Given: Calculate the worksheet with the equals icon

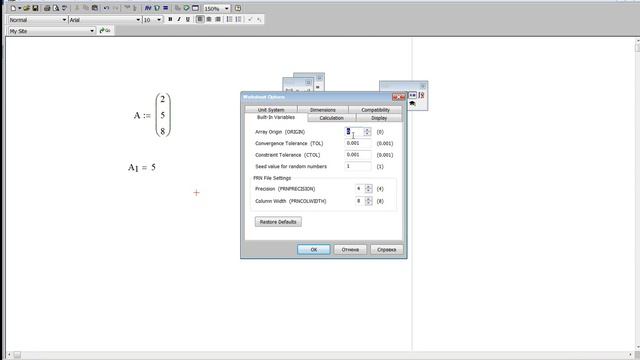Looking at the screenshot, I should (166, 8).
